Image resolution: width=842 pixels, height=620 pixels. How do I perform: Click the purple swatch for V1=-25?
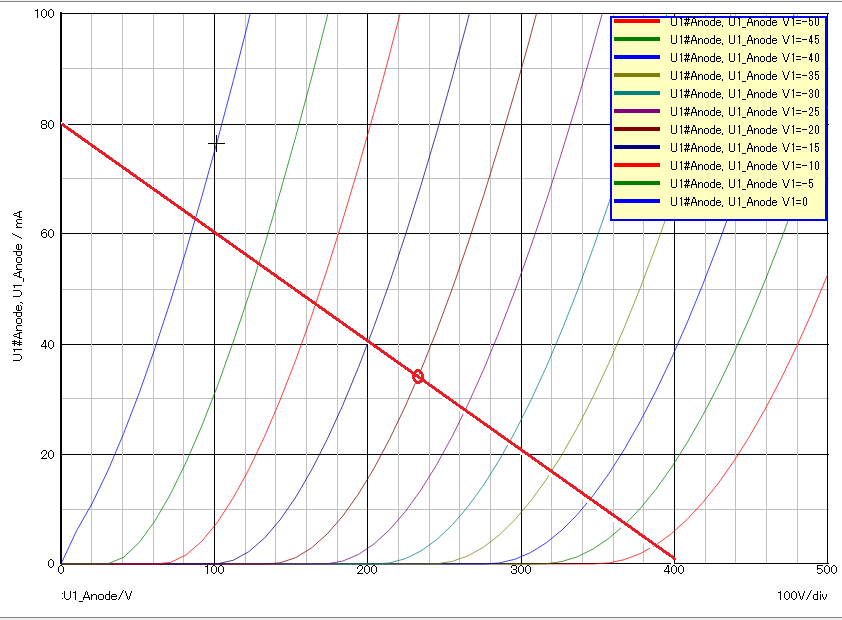(637, 111)
